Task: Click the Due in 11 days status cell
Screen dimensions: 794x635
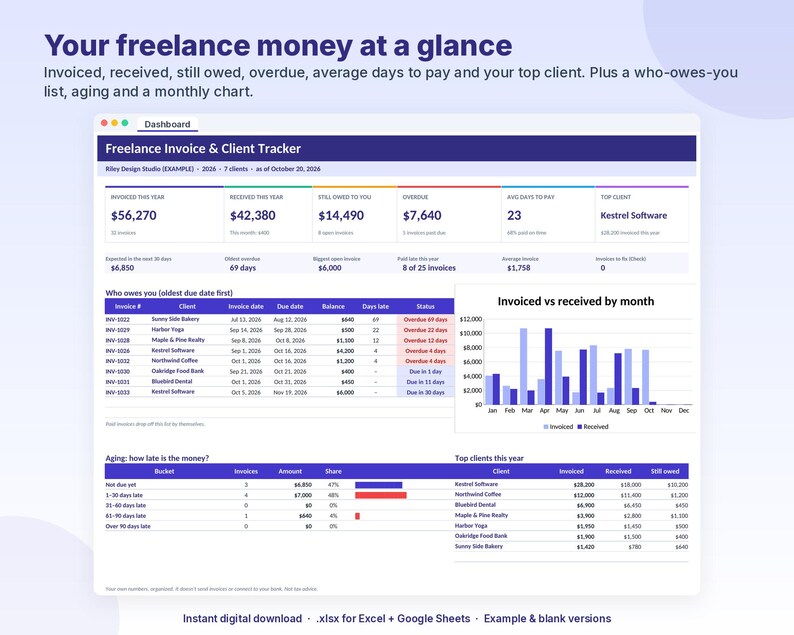Action: click(425, 382)
